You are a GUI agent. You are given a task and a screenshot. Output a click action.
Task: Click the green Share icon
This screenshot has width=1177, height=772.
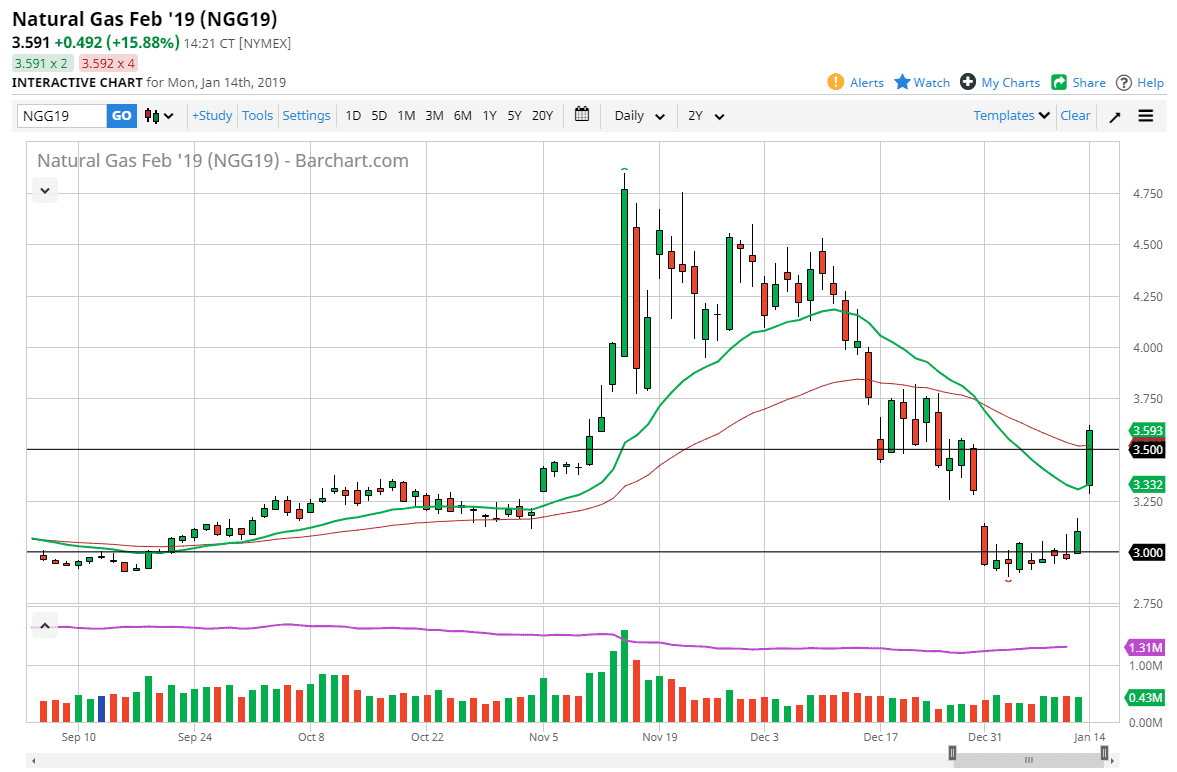[1059, 82]
